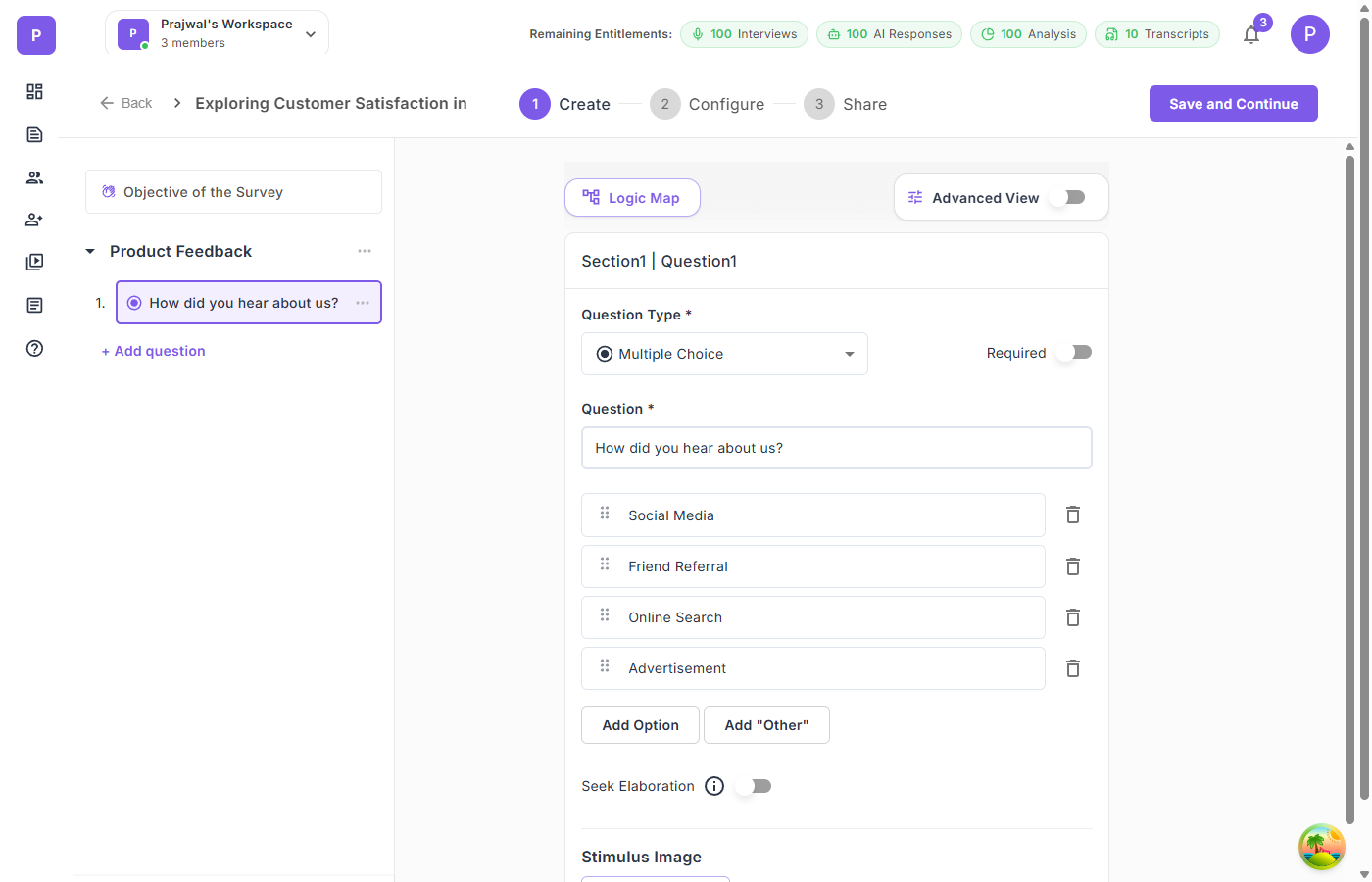Open the Prajwal's Workspace switcher
This screenshot has width=1372, height=882.
(216, 31)
